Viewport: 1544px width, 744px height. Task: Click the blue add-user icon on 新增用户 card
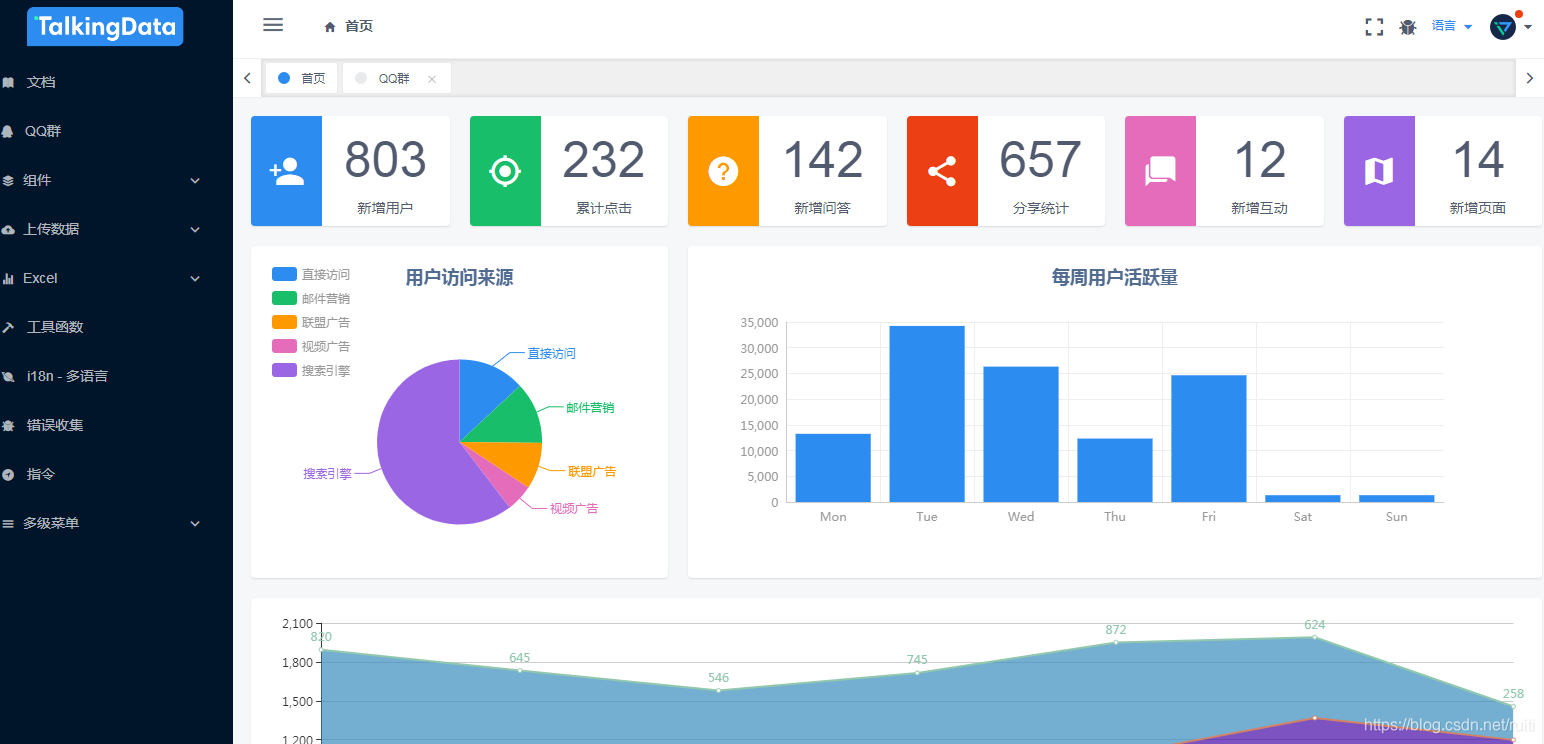pos(287,171)
